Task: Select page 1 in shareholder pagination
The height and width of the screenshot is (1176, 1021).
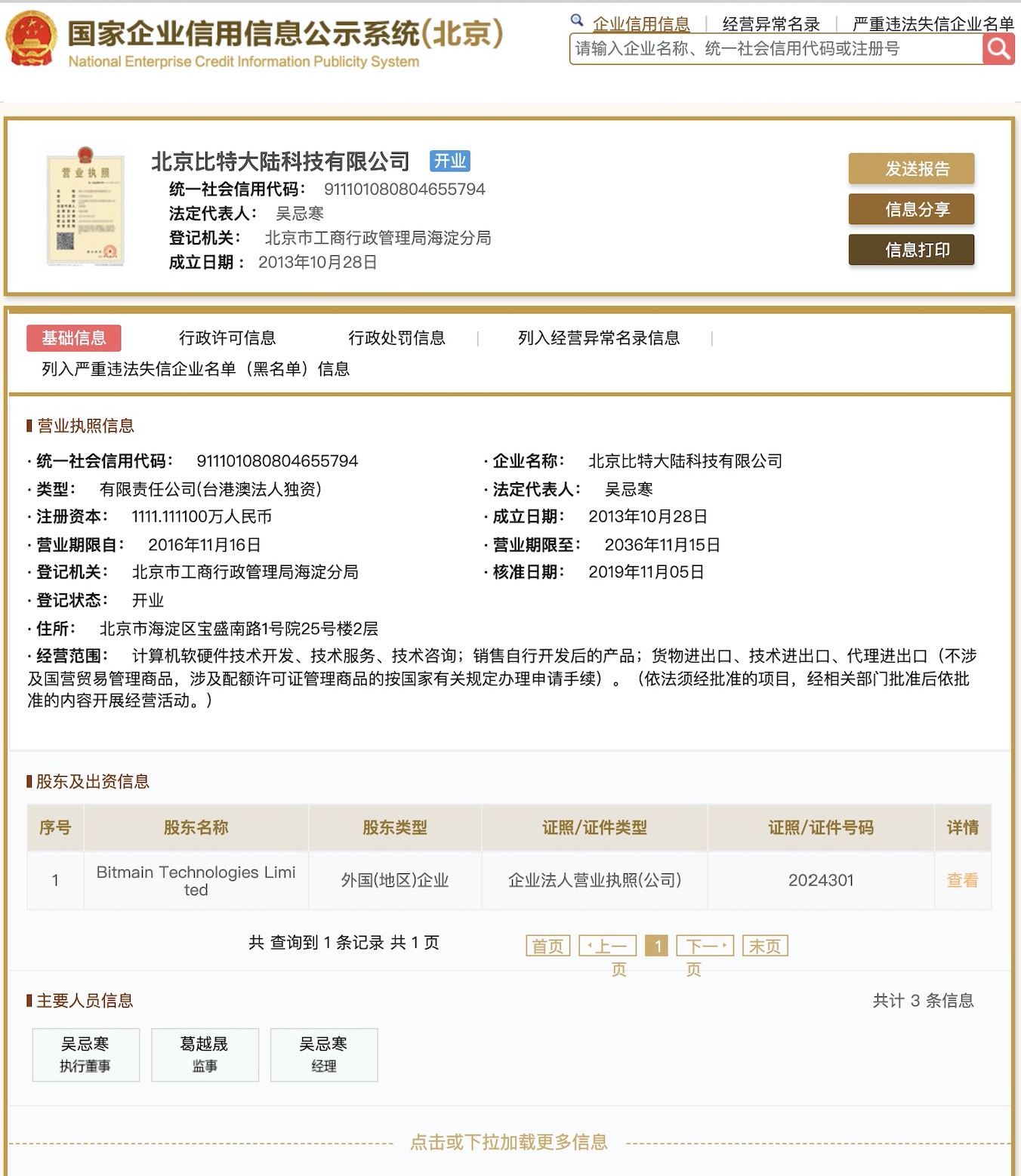Action: [658, 946]
